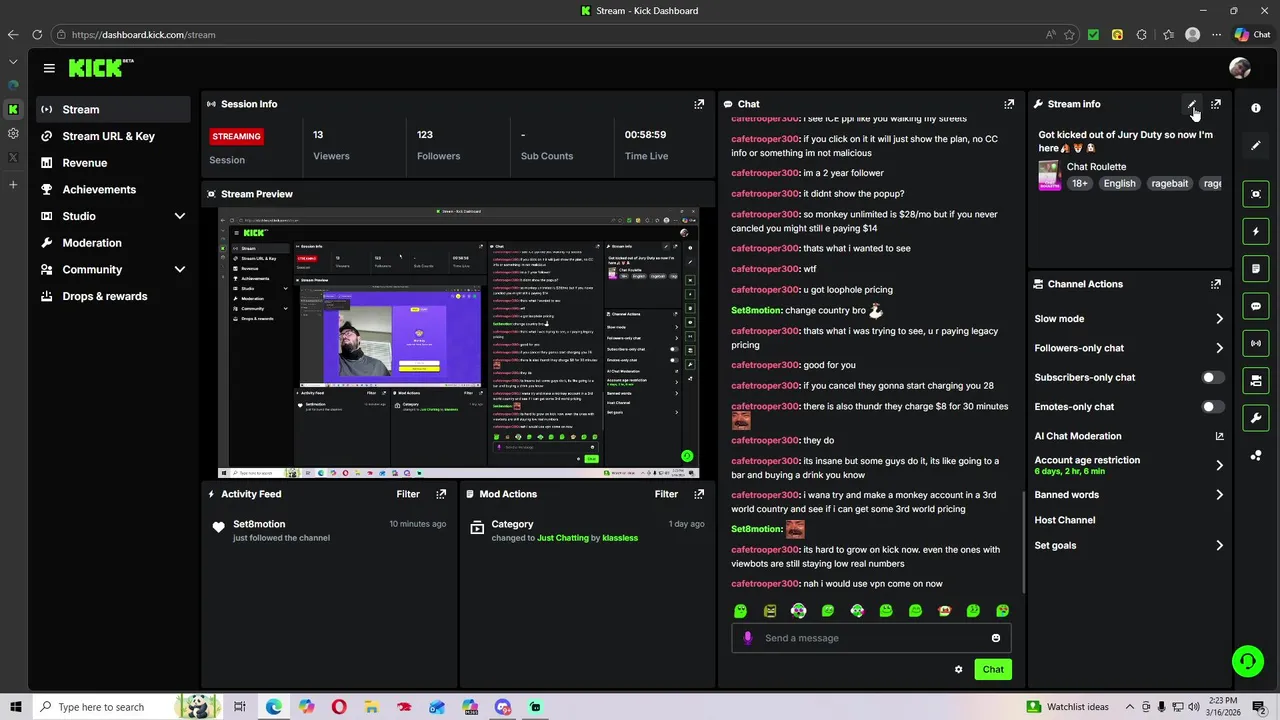Toggle the wrench widget in right rail
Screen dimensions: 1280x720
point(1256,418)
